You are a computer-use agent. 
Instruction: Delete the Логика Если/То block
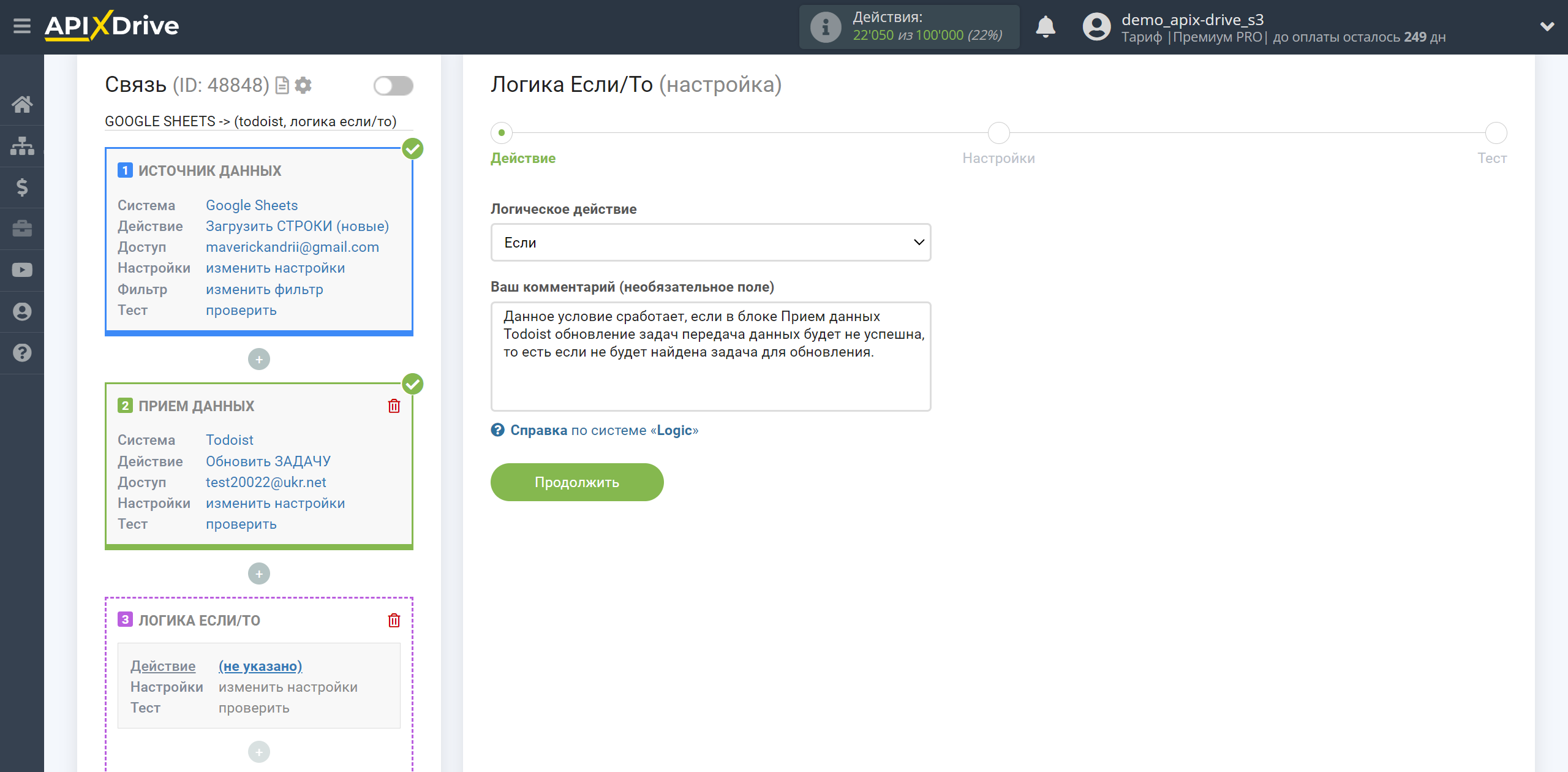point(394,620)
